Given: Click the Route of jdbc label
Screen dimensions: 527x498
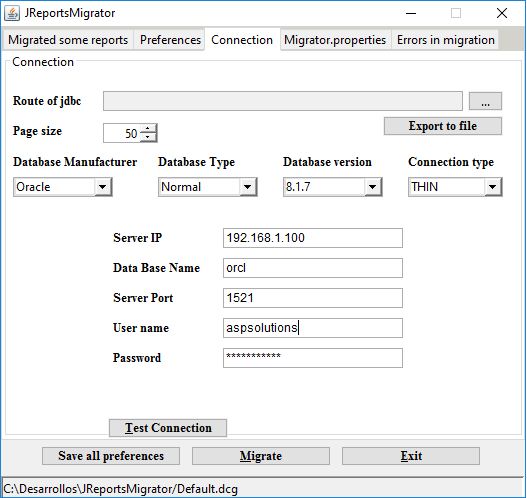Looking at the screenshot, I should [x=47, y=101].
